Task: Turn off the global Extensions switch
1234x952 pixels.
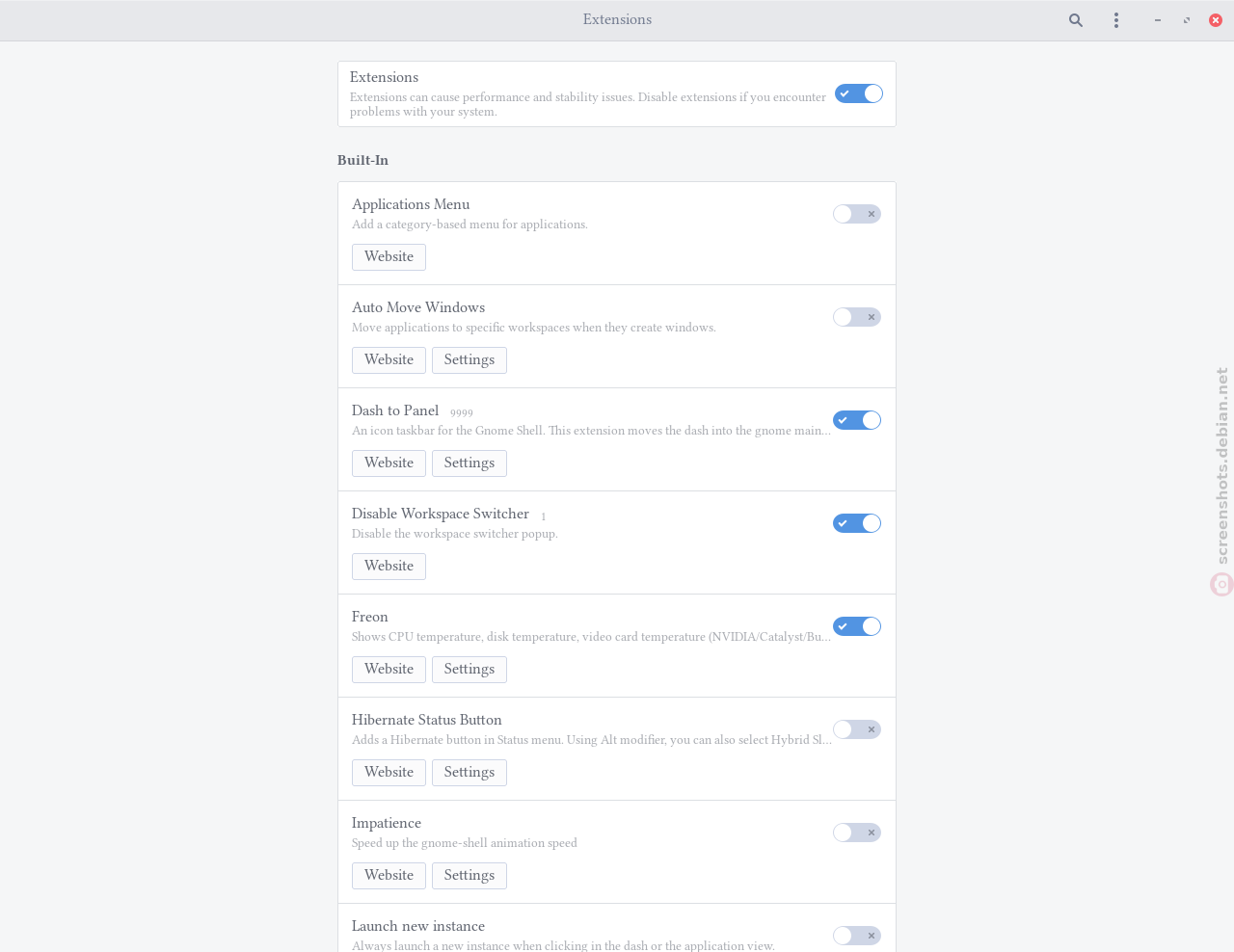Action: point(859,93)
